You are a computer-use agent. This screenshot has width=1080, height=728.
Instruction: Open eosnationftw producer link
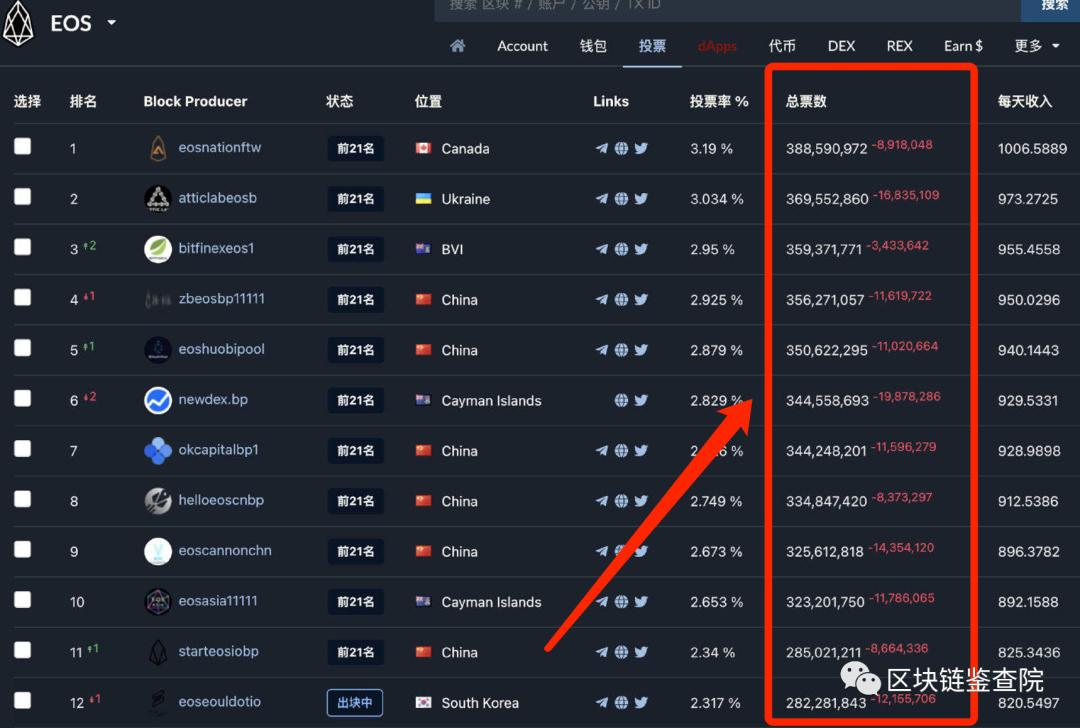pyautogui.click(x=220, y=147)
